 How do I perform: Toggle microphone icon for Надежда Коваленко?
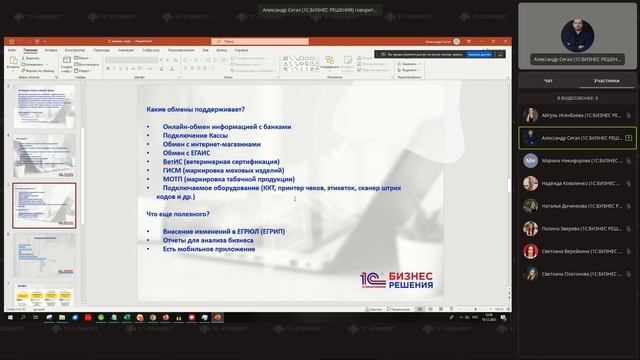pyautogui.click(x=629, y=184)
